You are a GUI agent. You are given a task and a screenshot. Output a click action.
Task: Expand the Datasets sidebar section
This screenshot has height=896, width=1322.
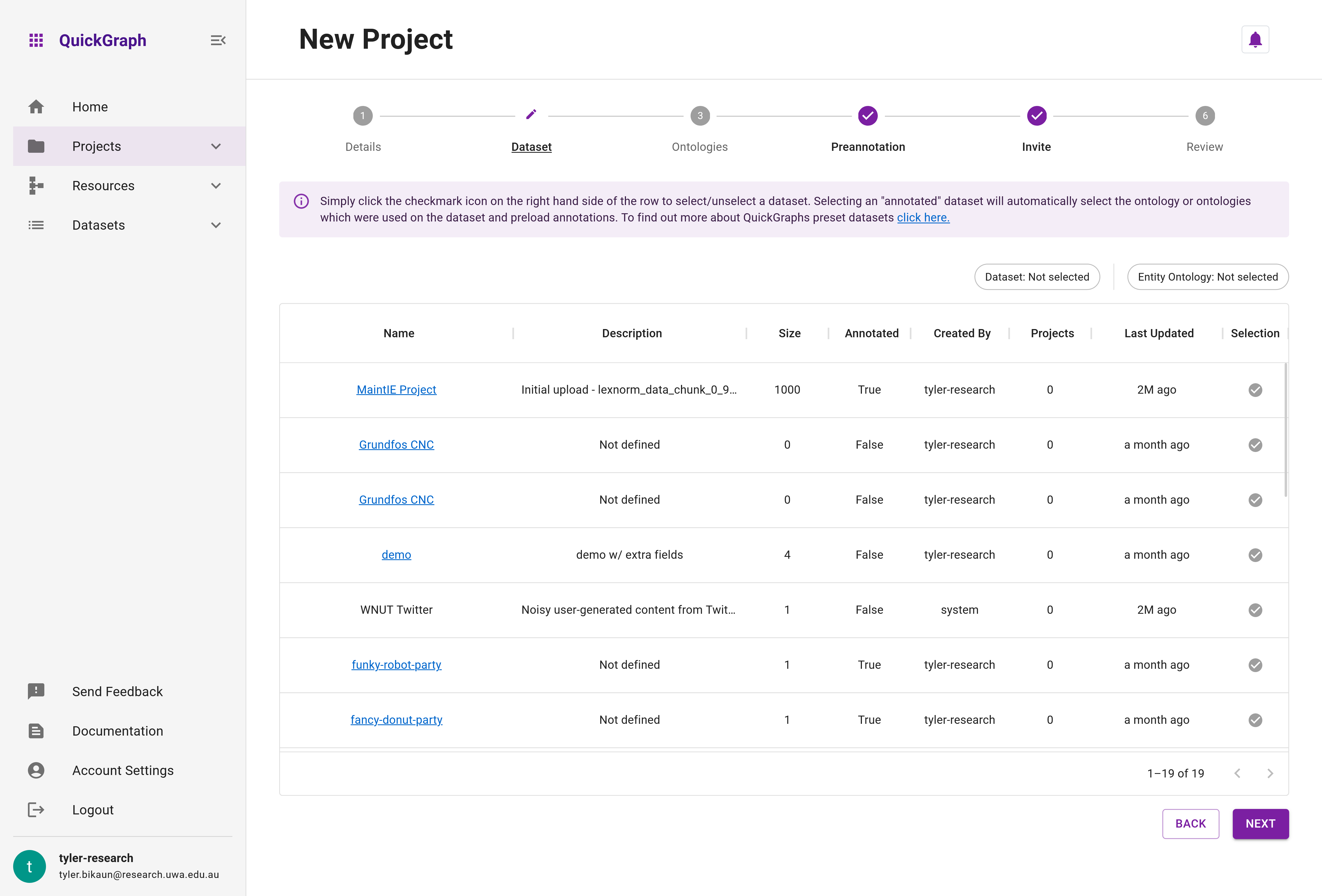click(215, 225)
